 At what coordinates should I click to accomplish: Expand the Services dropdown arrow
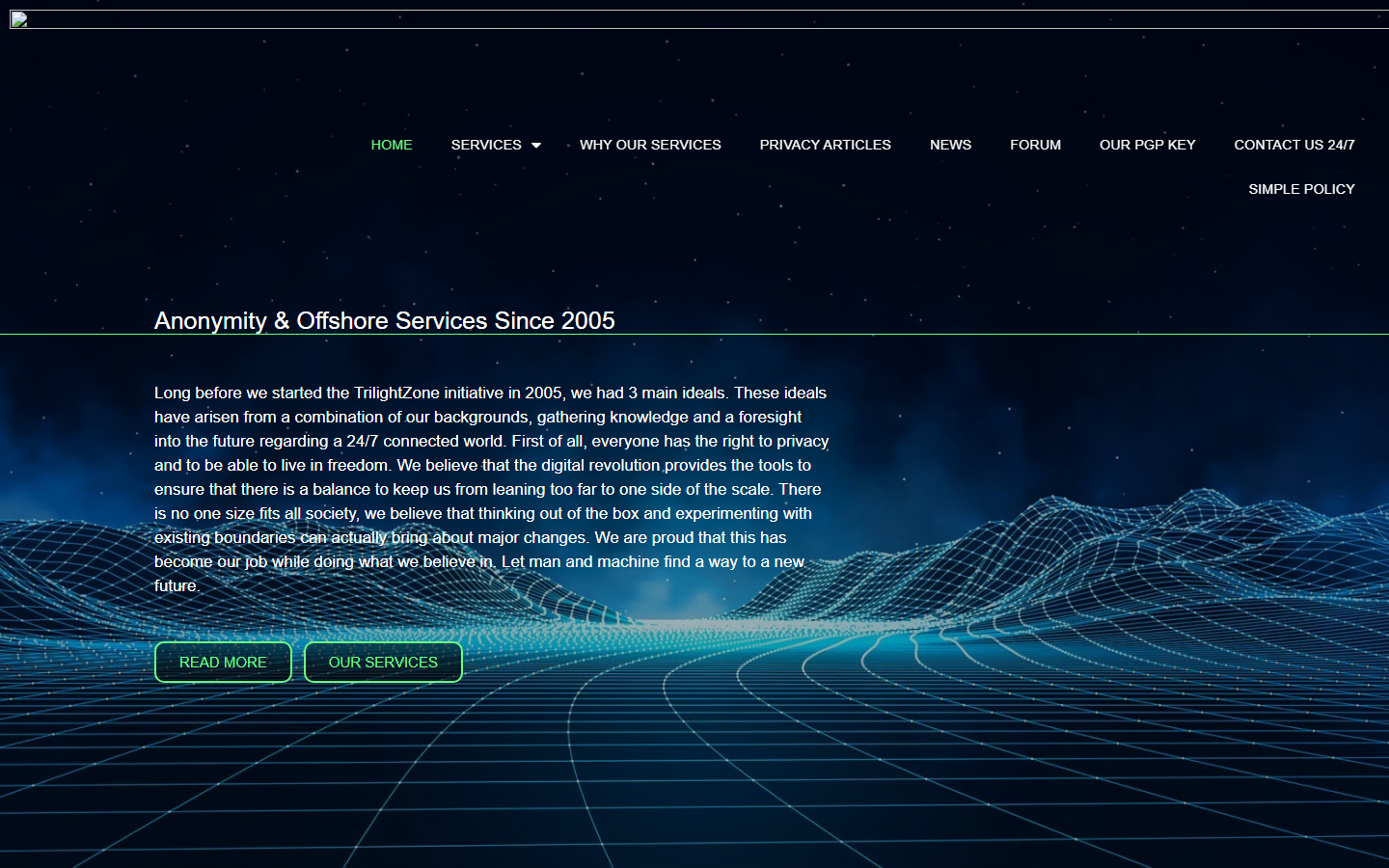pyautogui.click(x=536, y=146)
